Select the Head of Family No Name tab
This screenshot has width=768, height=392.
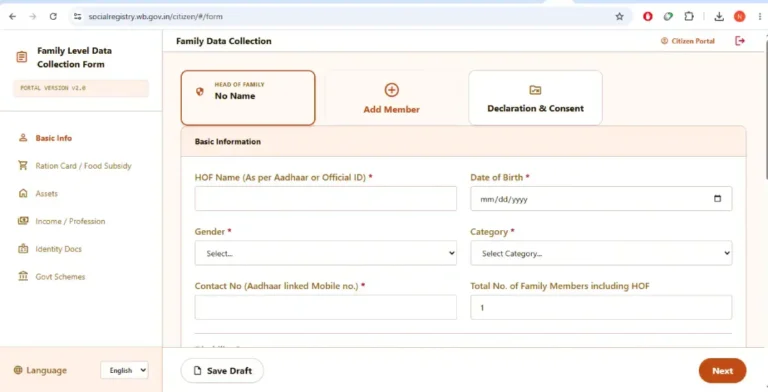click(x=248, y=98)
